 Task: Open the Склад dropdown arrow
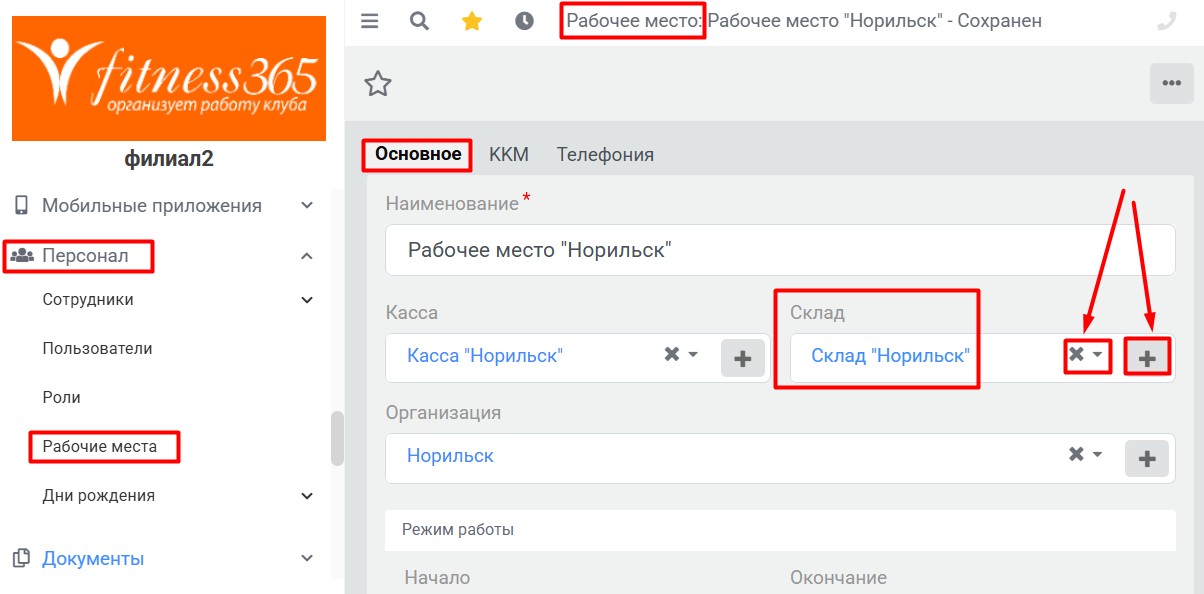click(1098, 355)
